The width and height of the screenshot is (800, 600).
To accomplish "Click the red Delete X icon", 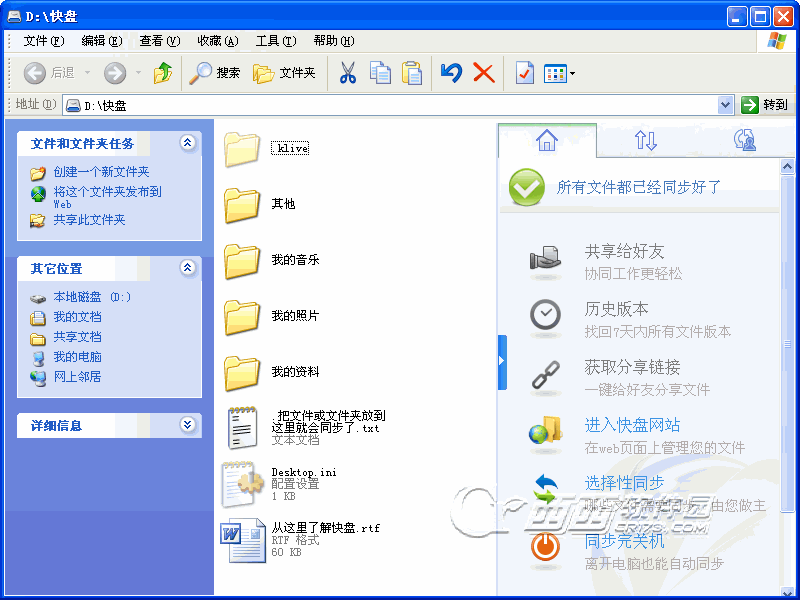I will click(x=484, y=73).
